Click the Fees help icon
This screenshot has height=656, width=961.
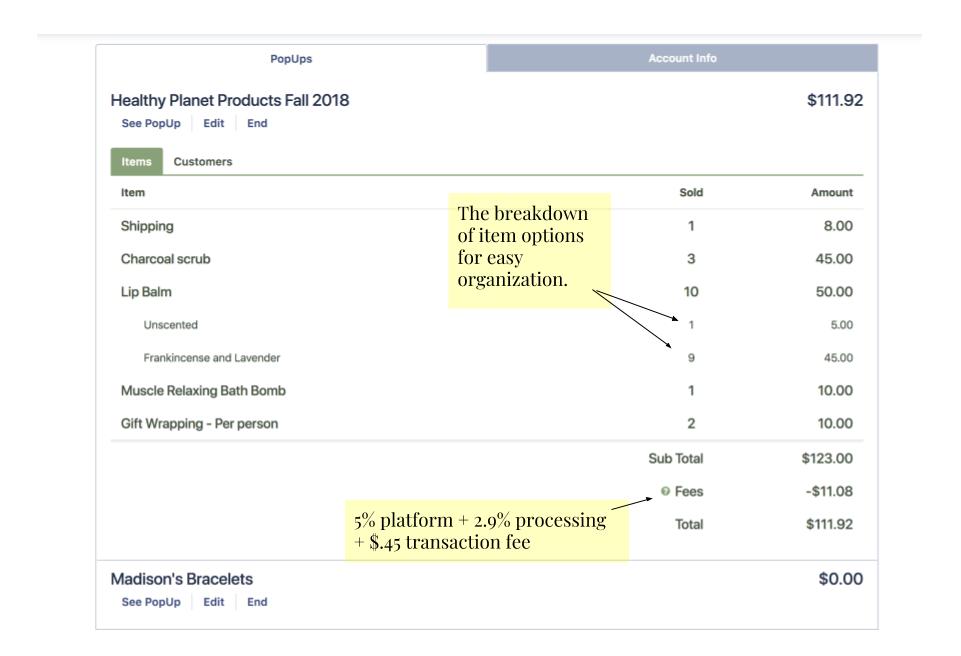[x=665, y=491]
